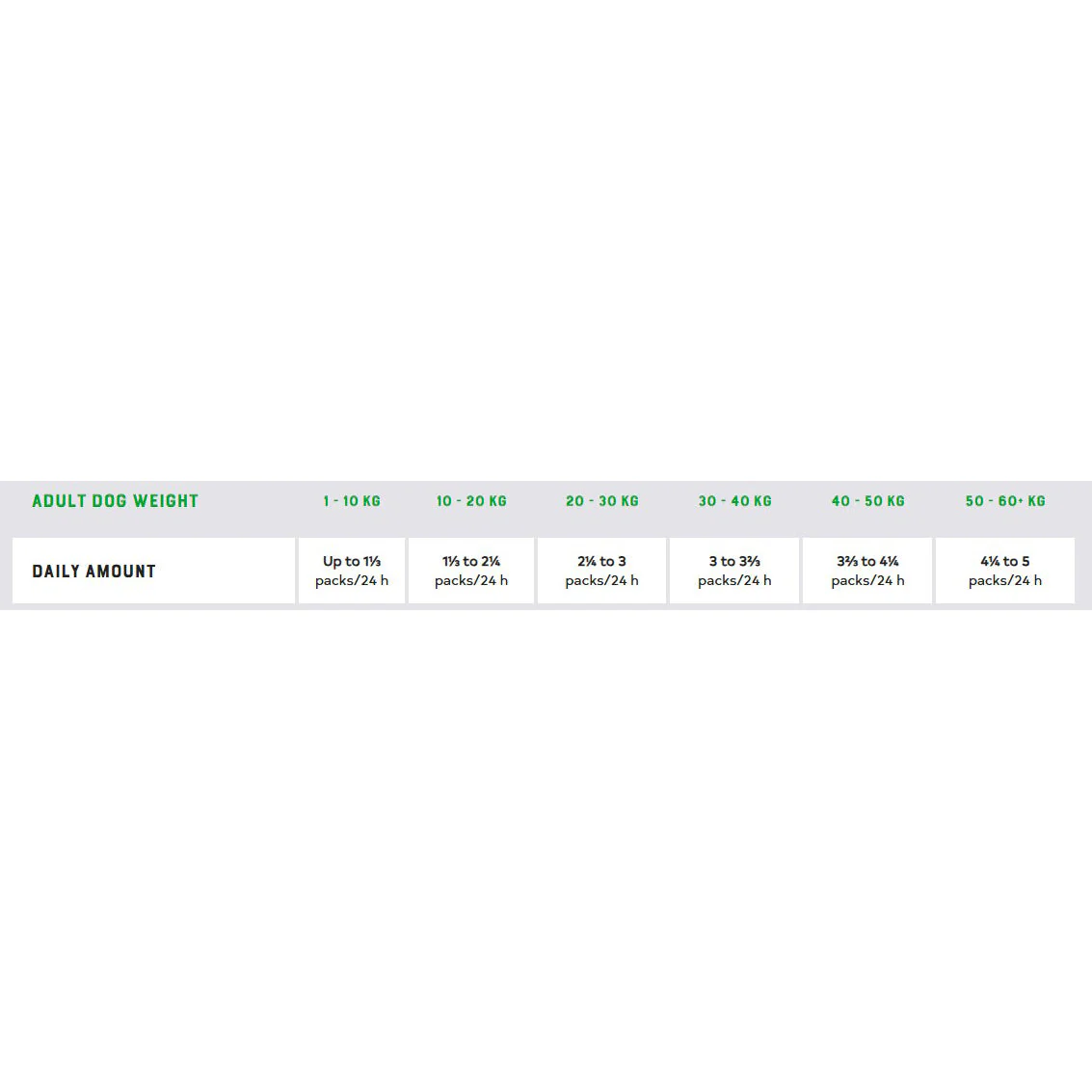This screenshot has width=1092, height=1092.
Task: Click packs/24 h text under 1 - 10 KG
Action: click(352, 581)
